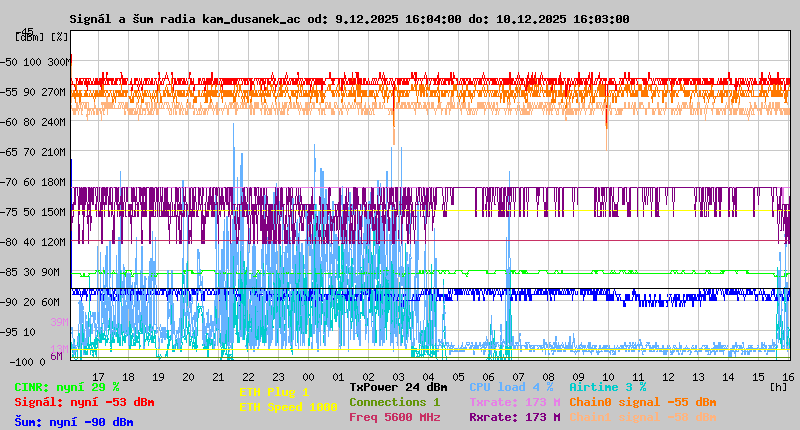Click the '21' hour tick on the time axis
Image resolution: width=800 pixels, height=430 pixels.
pyautogui.click(x=218, y=377)
